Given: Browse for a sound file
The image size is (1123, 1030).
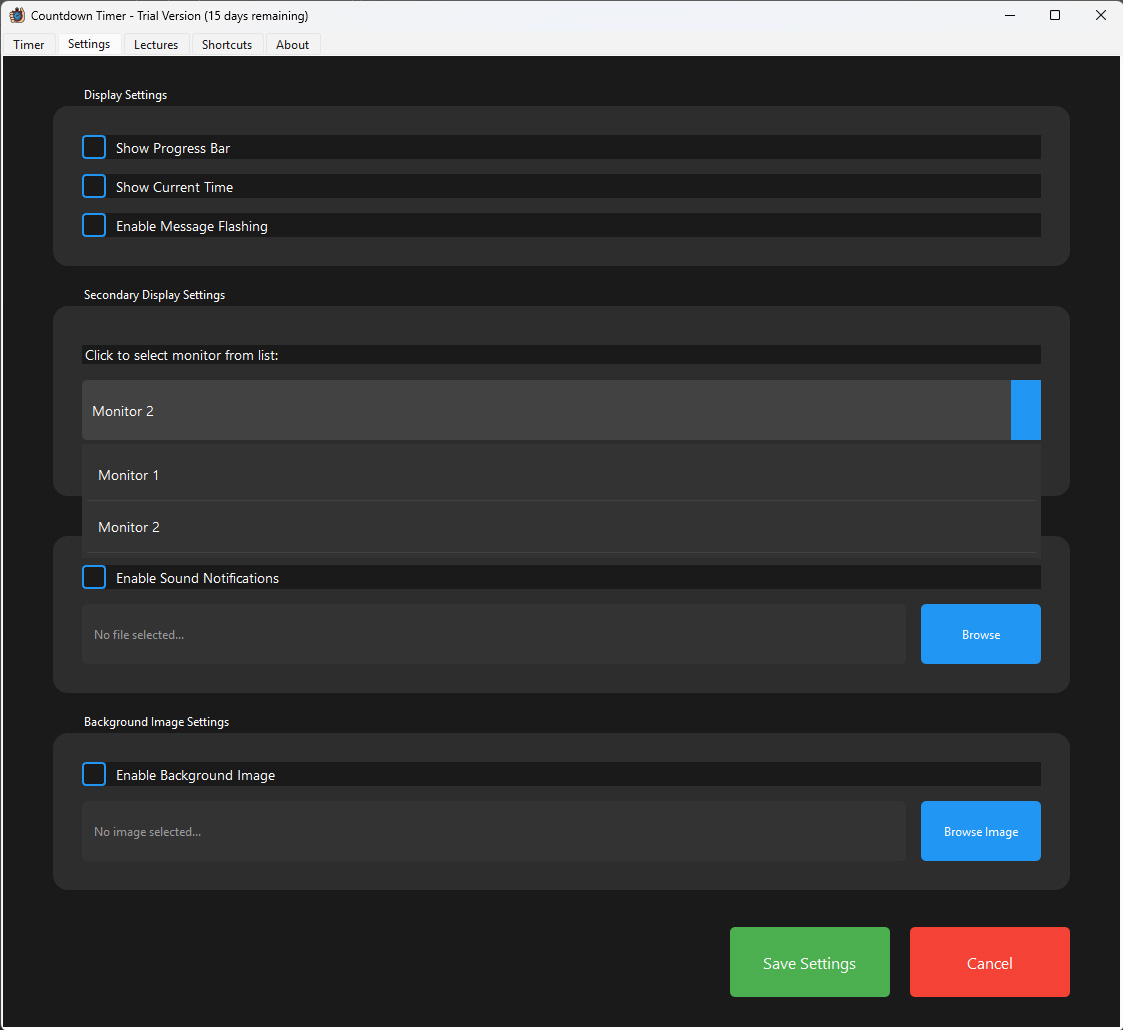Looking at the screenshot, I should [x=980, y=634].
